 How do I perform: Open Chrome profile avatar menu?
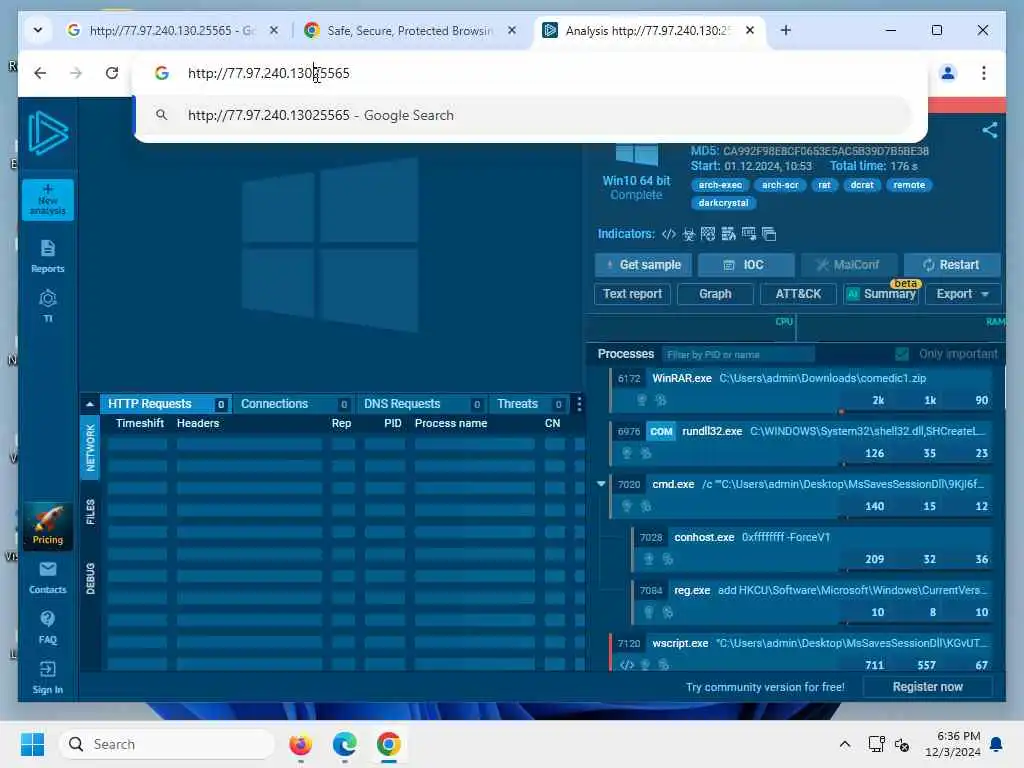948,73
